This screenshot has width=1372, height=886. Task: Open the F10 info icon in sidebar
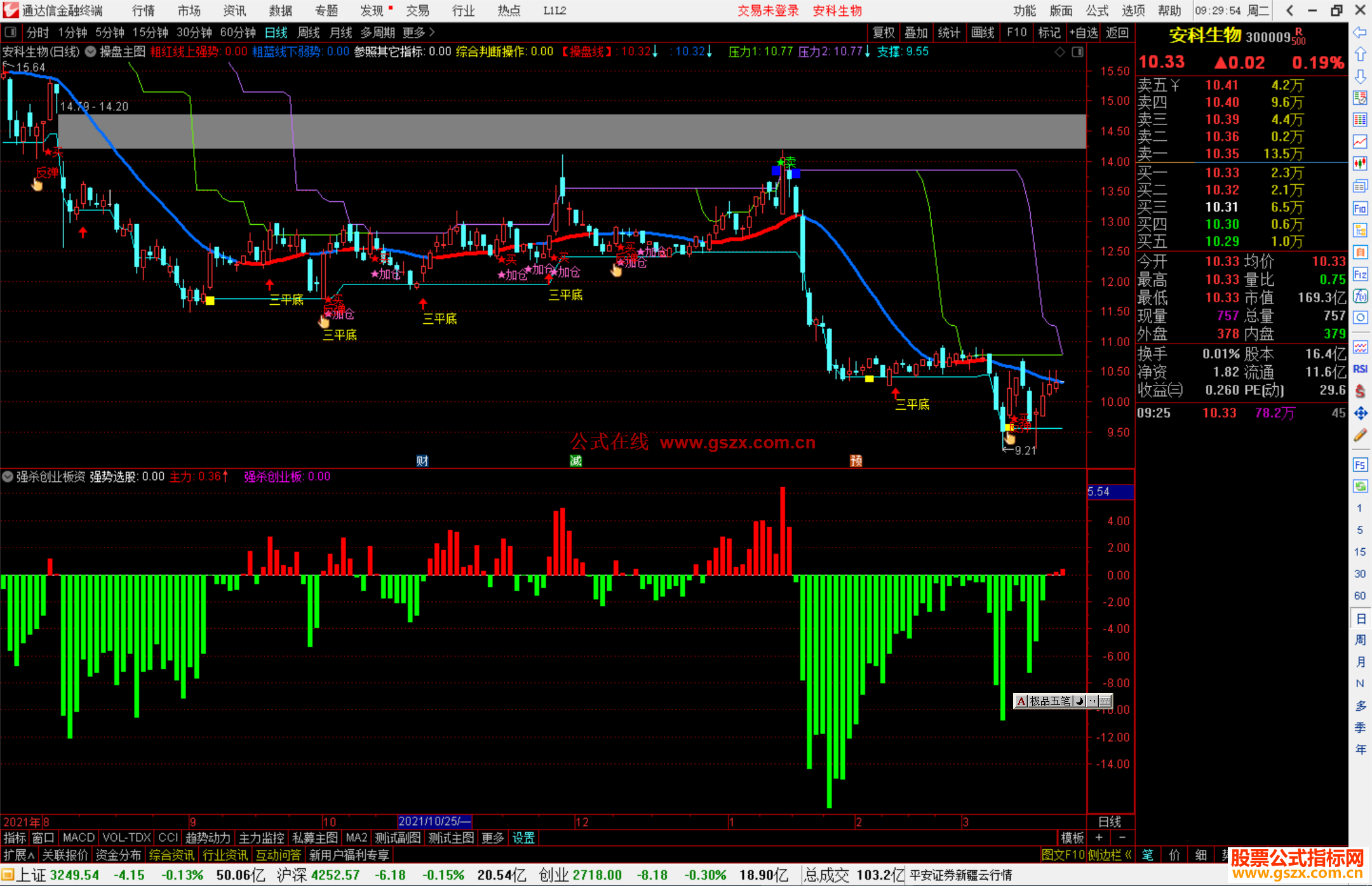[1360, 208]
